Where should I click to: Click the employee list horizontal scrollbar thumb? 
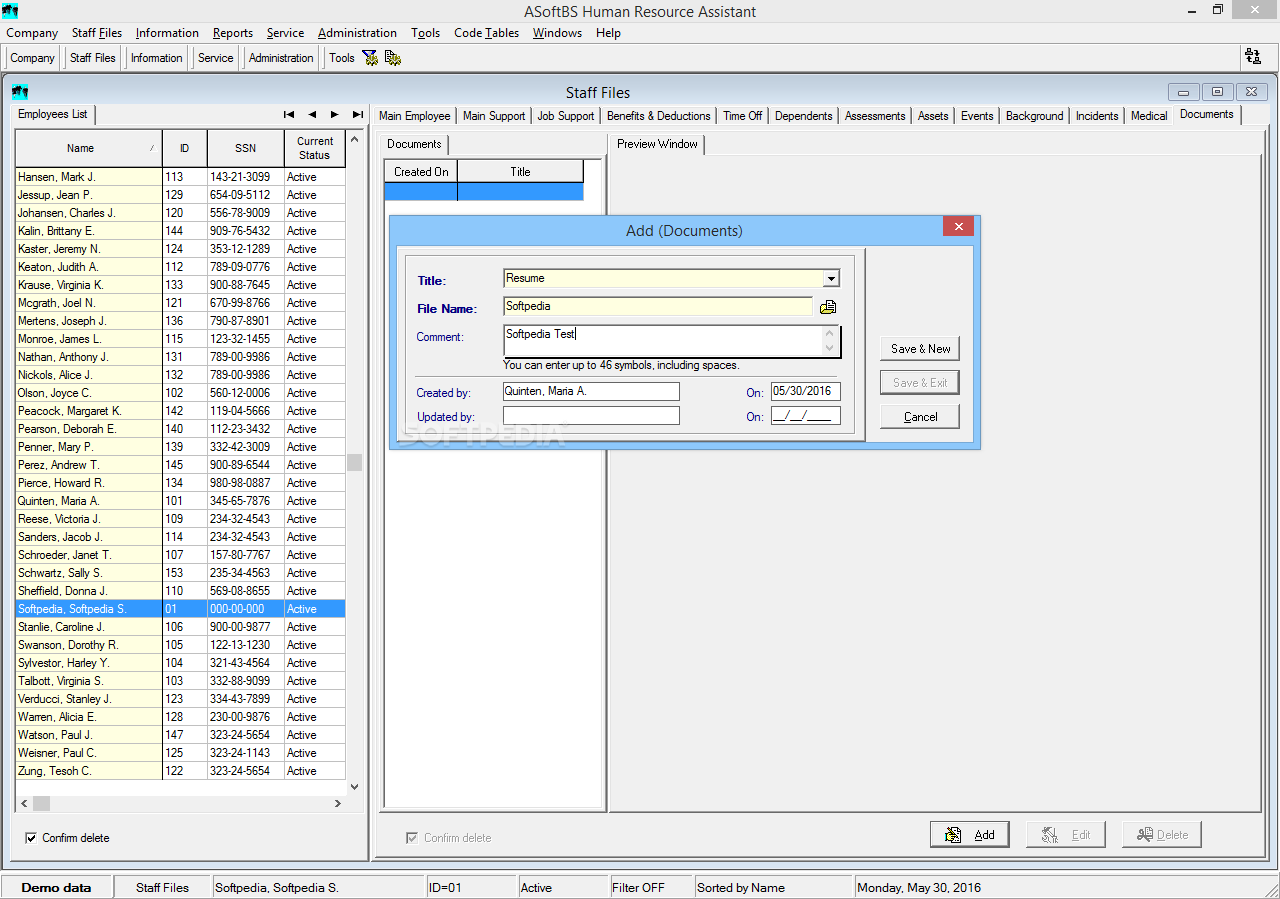(x=41, y=803)
